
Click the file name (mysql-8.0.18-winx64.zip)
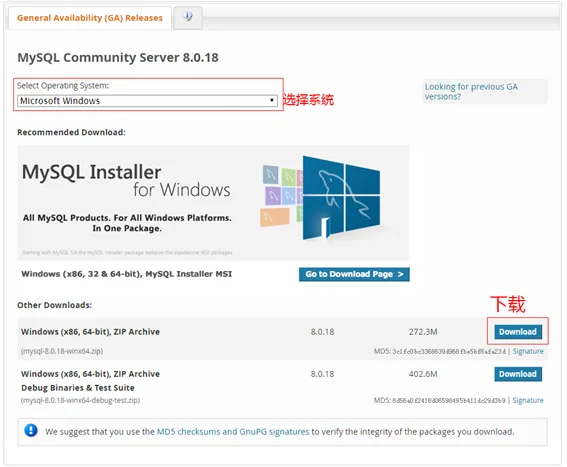click(x=62, y=351)
